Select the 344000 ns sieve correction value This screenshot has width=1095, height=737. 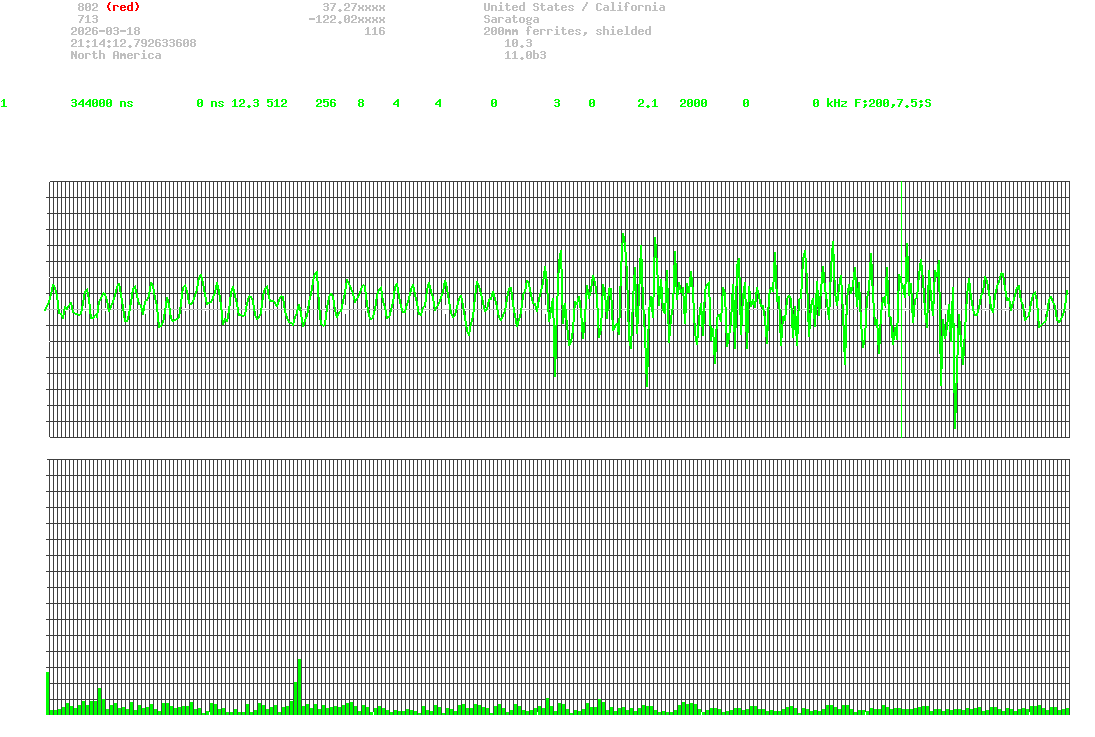click(101, 103)
